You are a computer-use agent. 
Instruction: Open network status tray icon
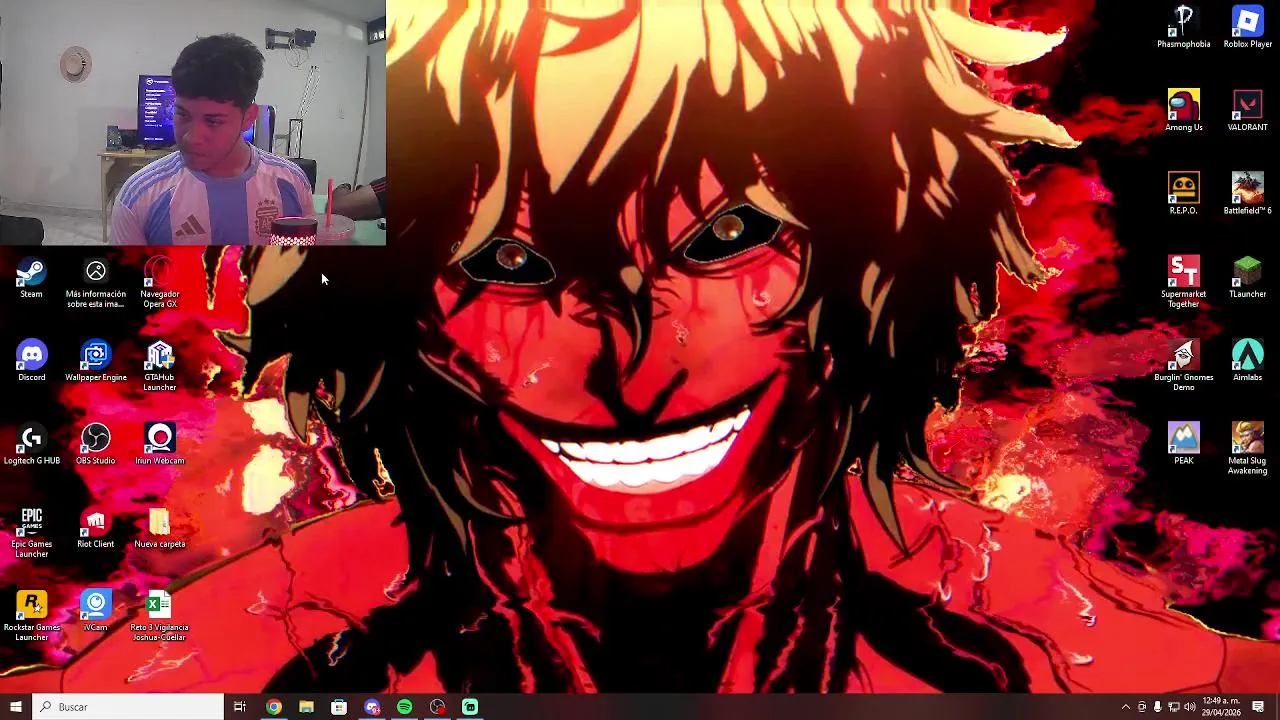pyautogui.click(x=1173, y=707)
